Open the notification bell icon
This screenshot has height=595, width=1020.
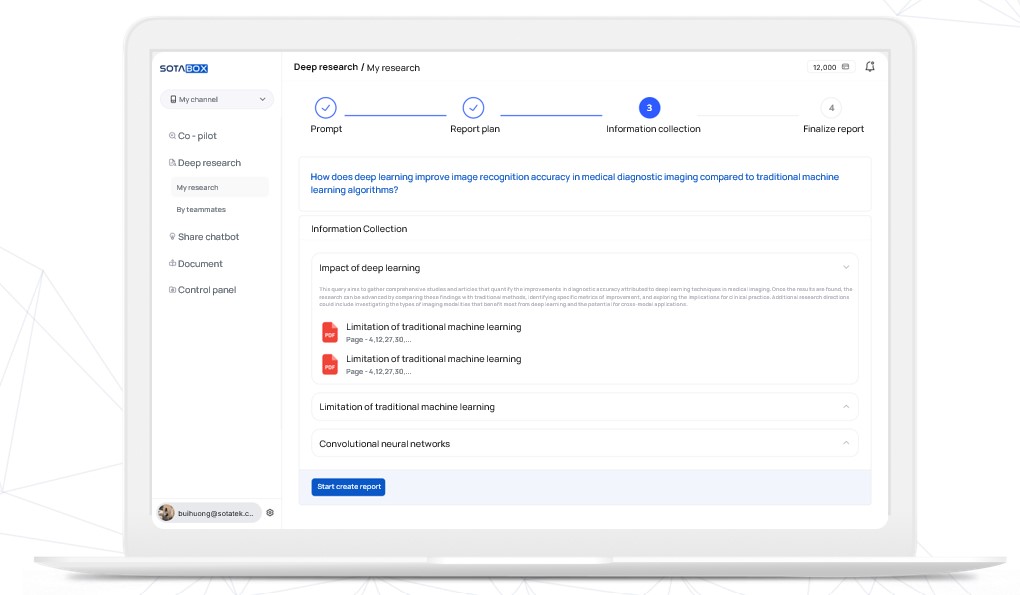pyautogui.click(x=870, y=66)
